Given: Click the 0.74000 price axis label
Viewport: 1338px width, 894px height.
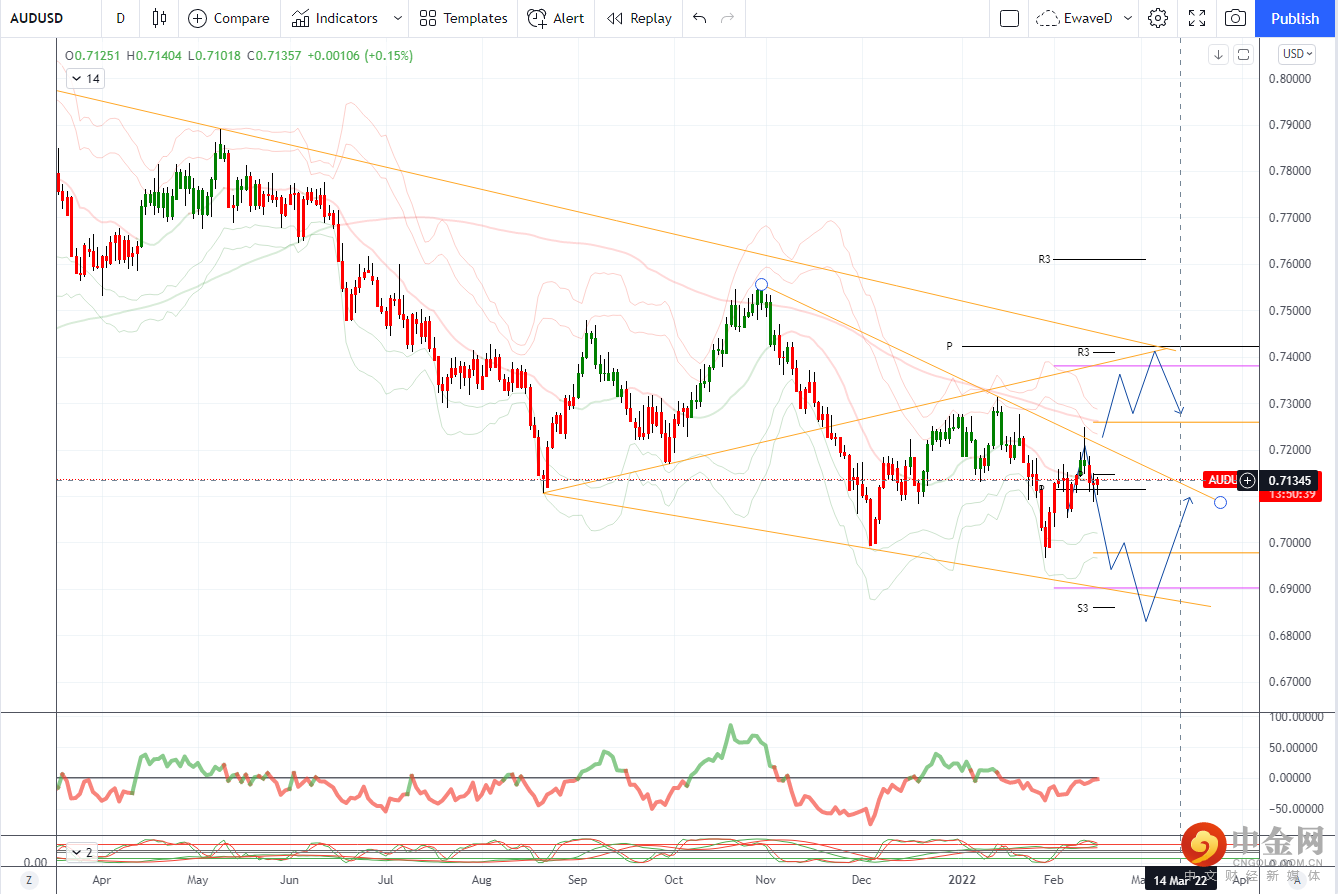Looking at the screenshot, I should (1288, 357).
